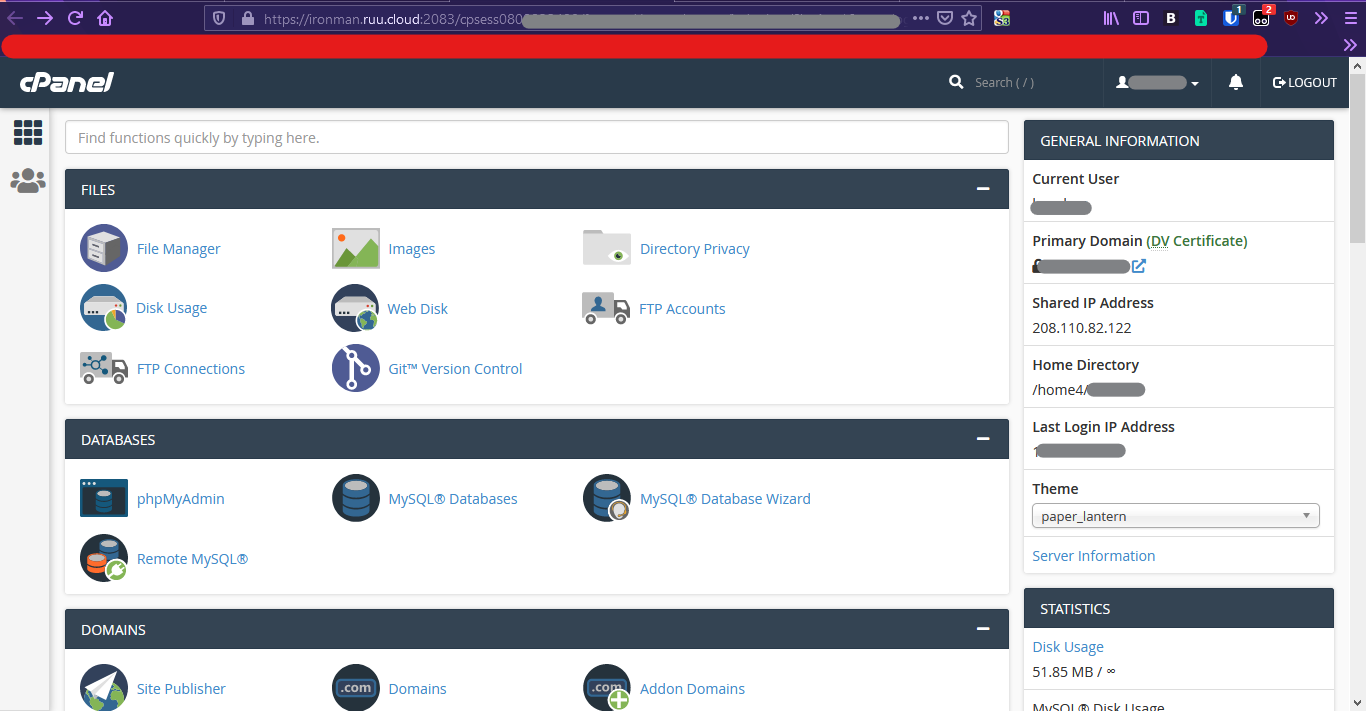The height and width of the screenshot is (711, 1366).
Task: Open the Firefox hamburger menu
Action: pos(1350,18)
